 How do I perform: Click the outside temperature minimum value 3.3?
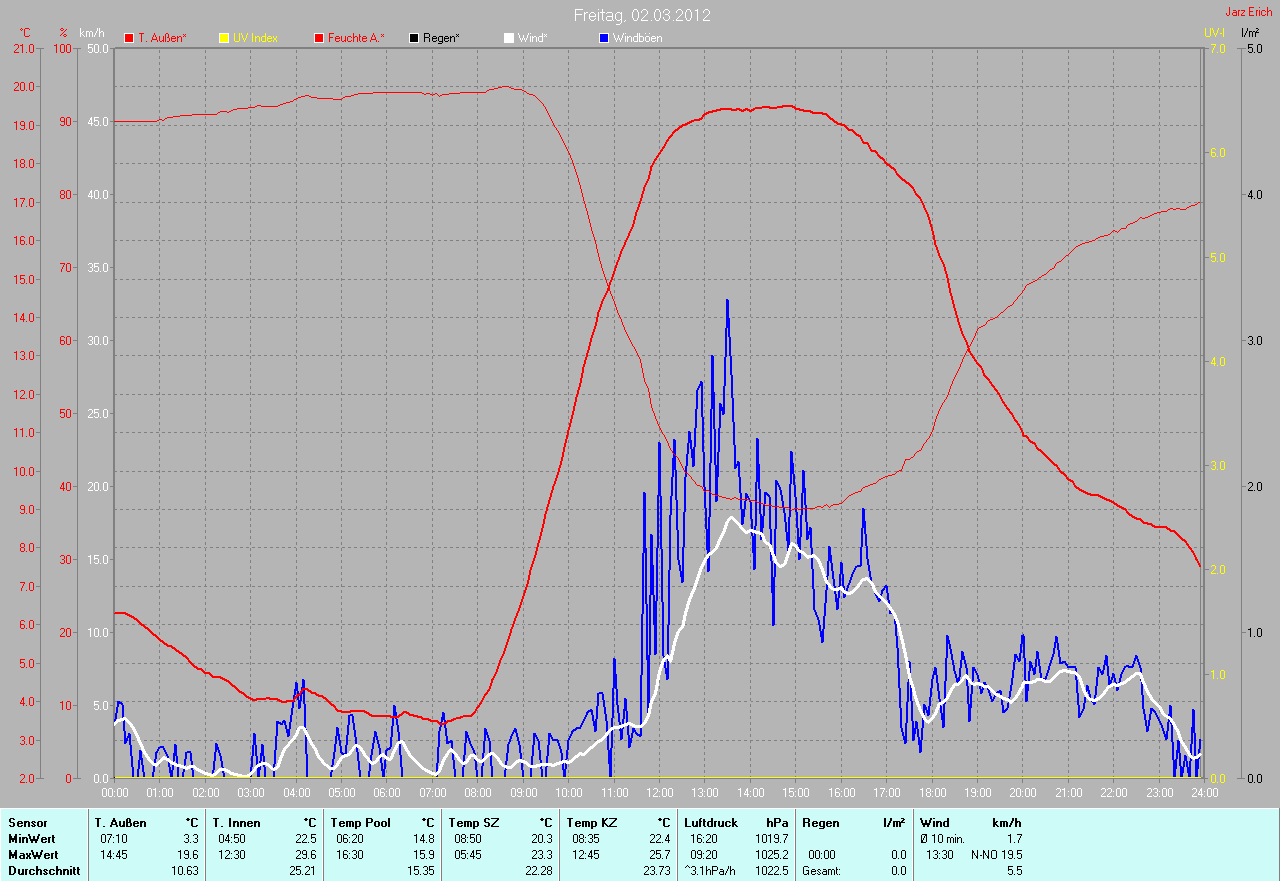191,839
